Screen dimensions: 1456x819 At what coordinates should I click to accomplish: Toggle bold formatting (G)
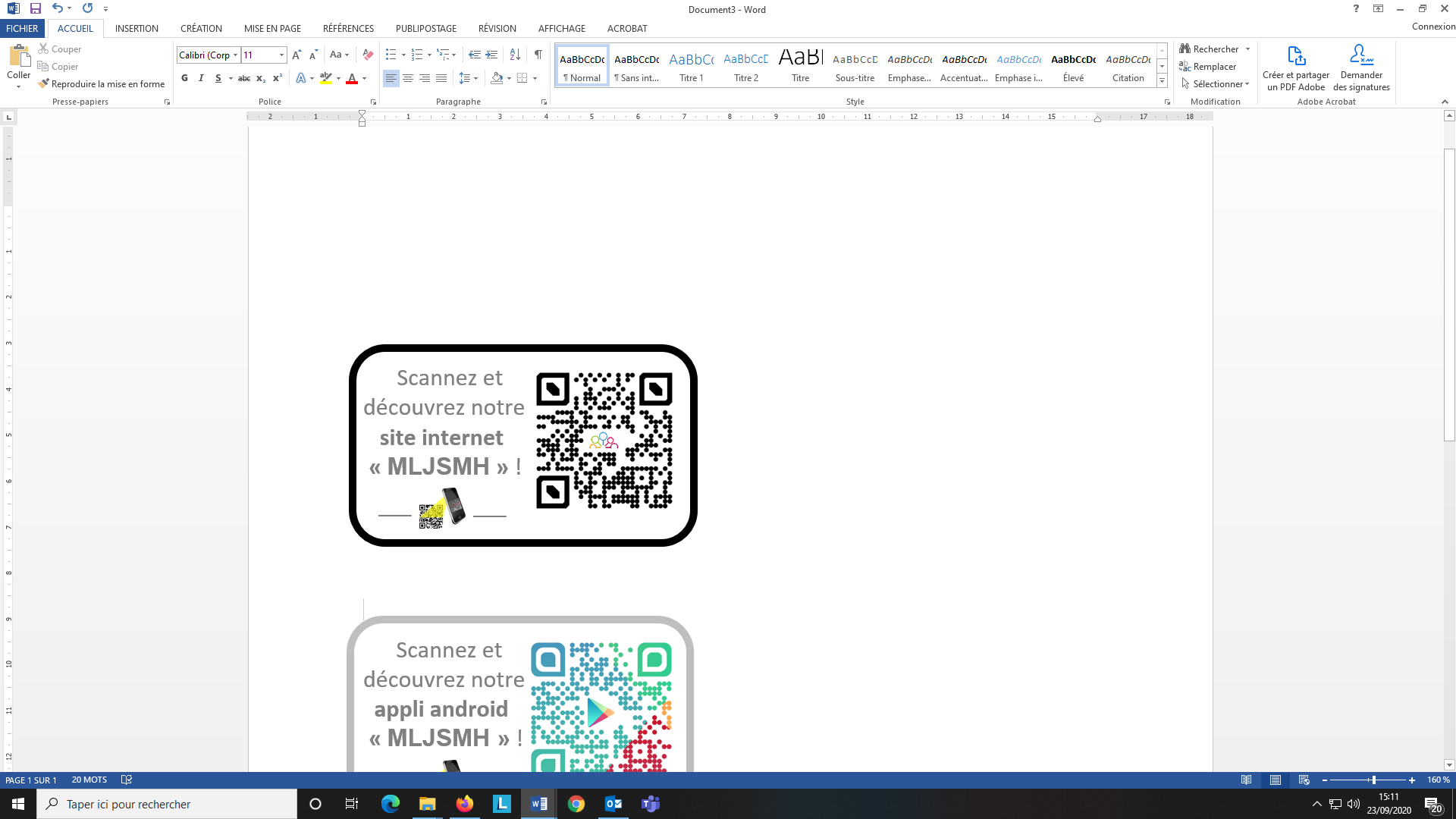pyautogui.click(x=184, y=78)
